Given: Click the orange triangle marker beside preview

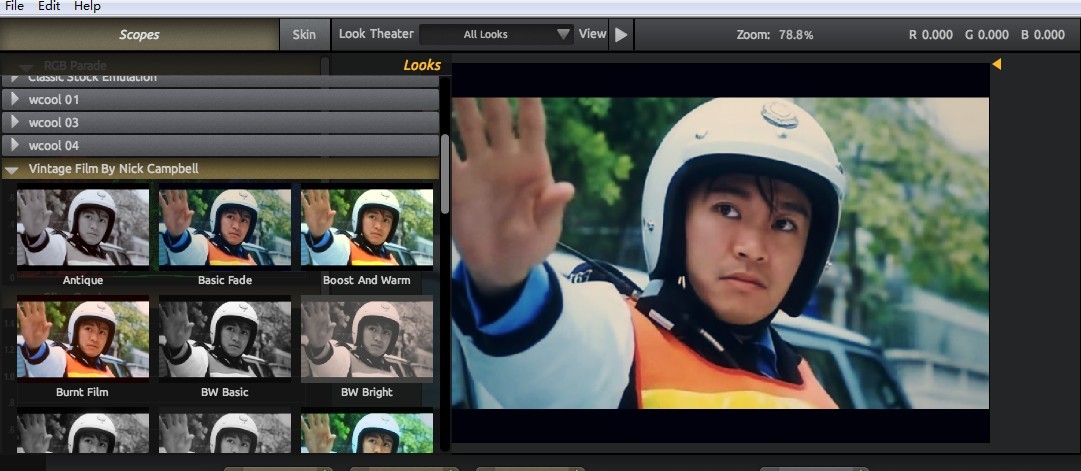Looking at the screenshot, I should [x=996, y=64].
